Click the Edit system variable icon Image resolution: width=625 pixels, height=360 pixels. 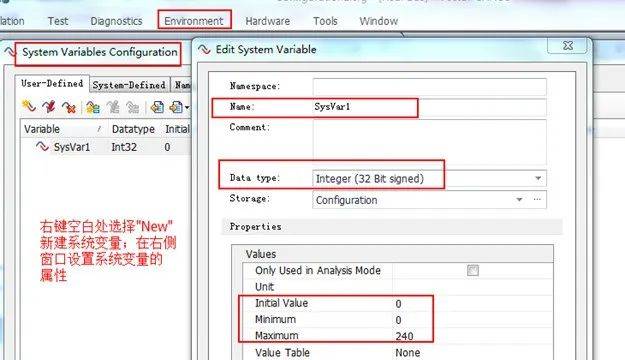49,106
